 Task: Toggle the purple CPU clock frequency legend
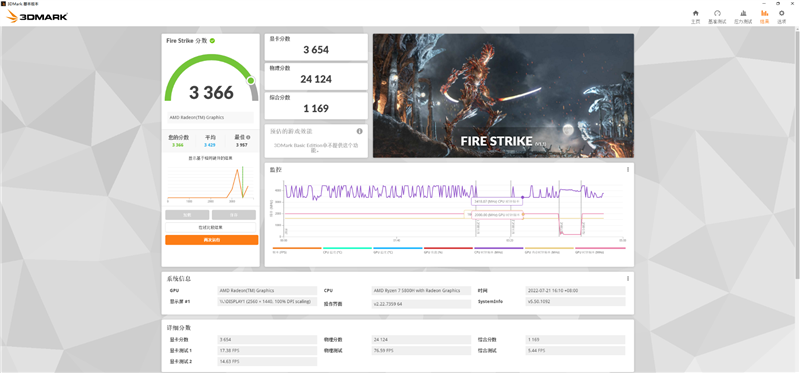(x=498, y=250)
